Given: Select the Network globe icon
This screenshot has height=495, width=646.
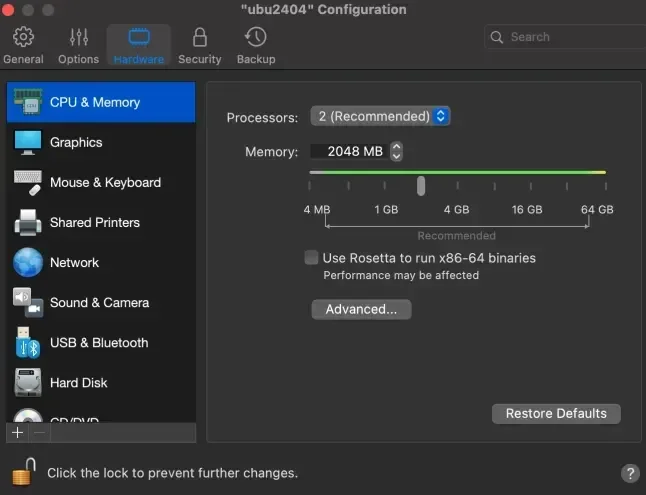Looking at the screenshot, I should point(27,262).
